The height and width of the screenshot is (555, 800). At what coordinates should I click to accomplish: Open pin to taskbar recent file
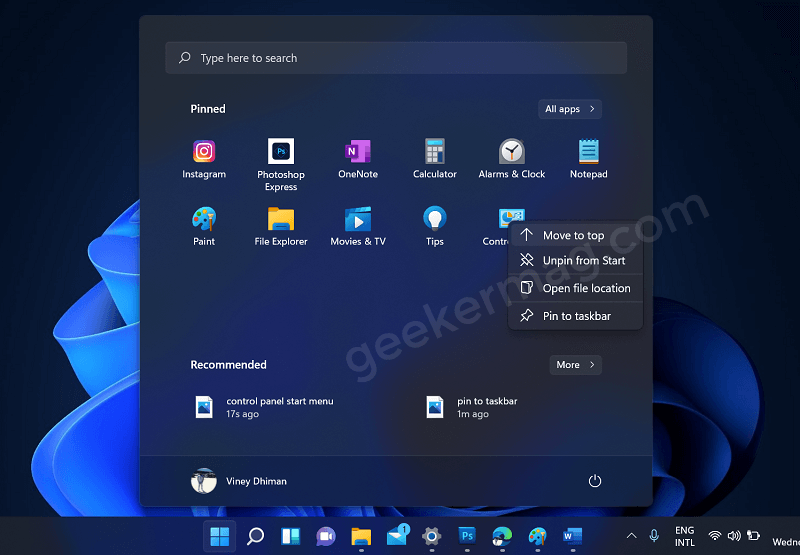pos(472,407)
